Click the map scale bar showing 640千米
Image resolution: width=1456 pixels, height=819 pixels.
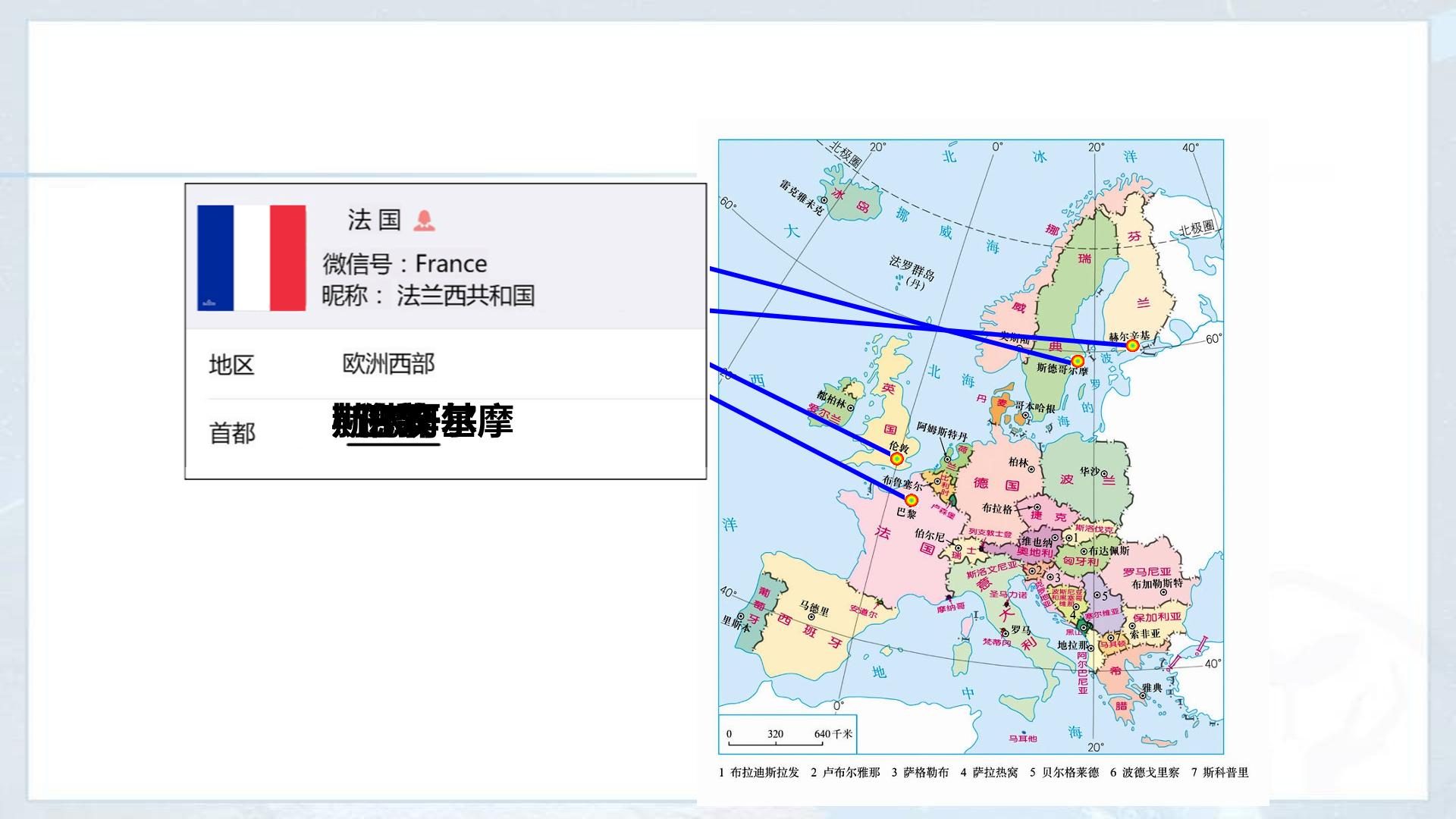pos(788,735)
